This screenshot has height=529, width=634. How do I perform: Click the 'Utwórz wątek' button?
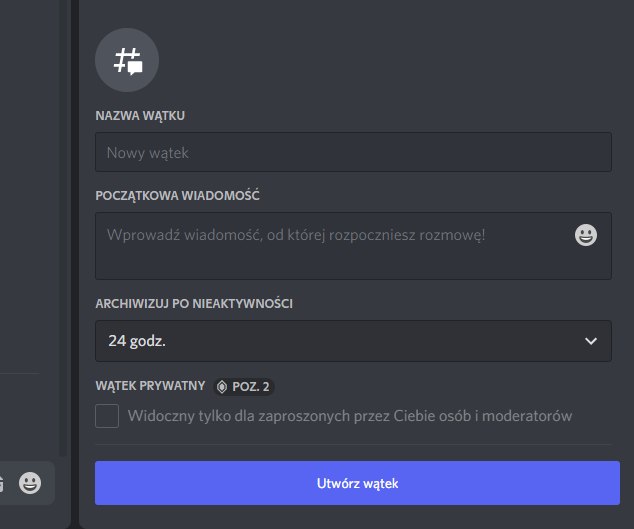[357, 483]
